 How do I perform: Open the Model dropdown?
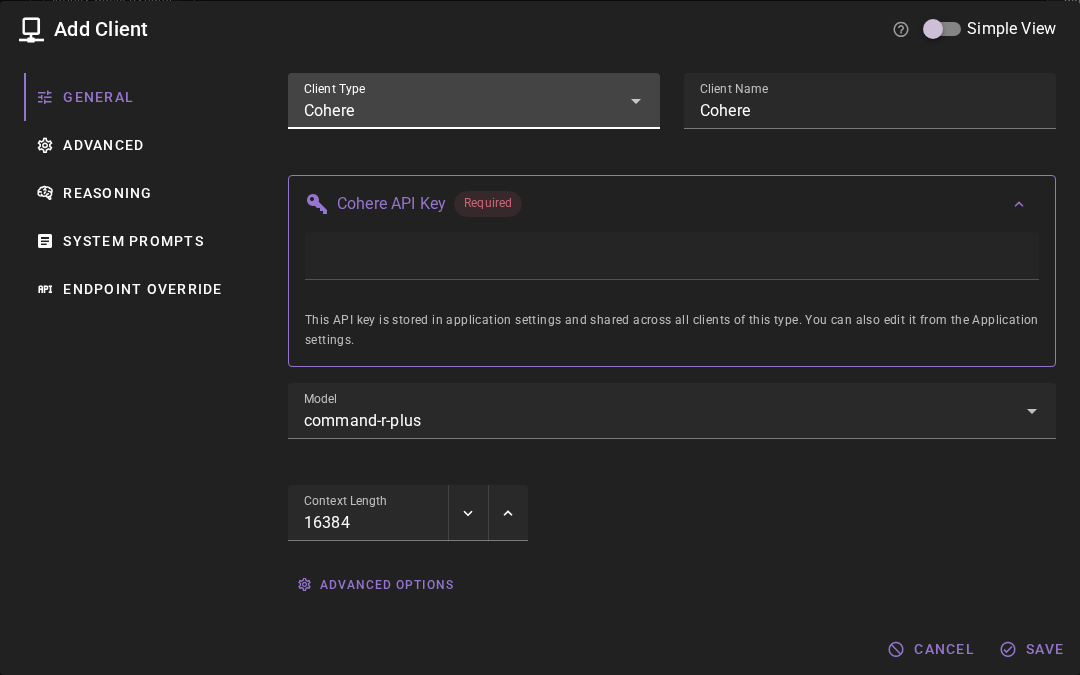pos(672,411)
